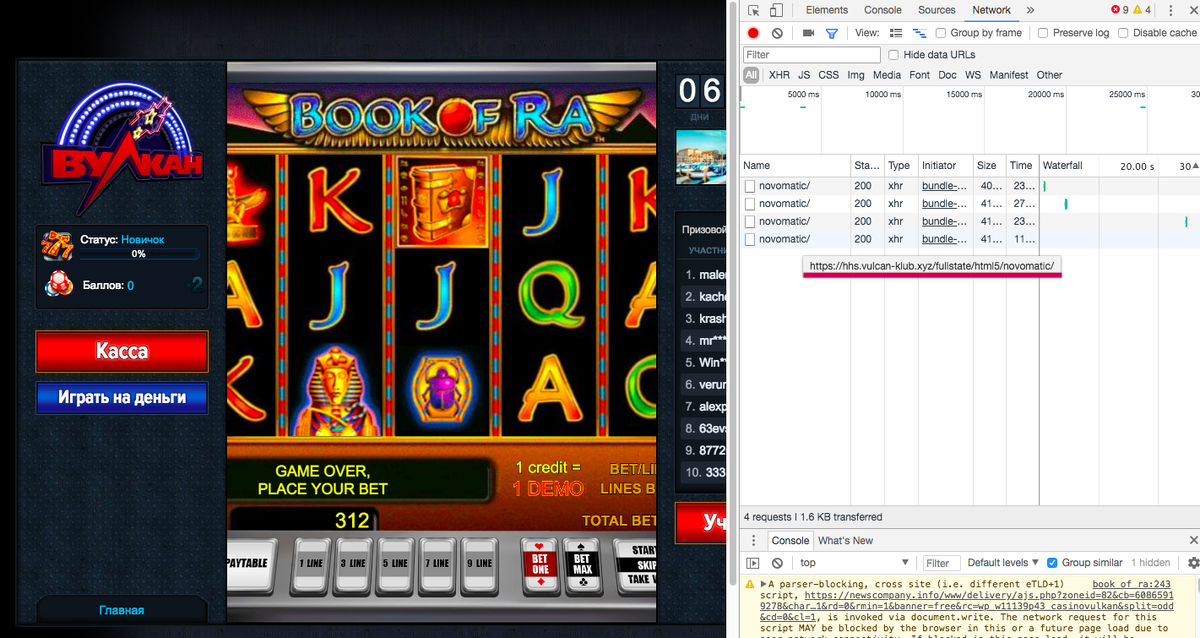1200x638 pixels.
Task: Select the third novomatic/ request row
Action: pos(970,221)
